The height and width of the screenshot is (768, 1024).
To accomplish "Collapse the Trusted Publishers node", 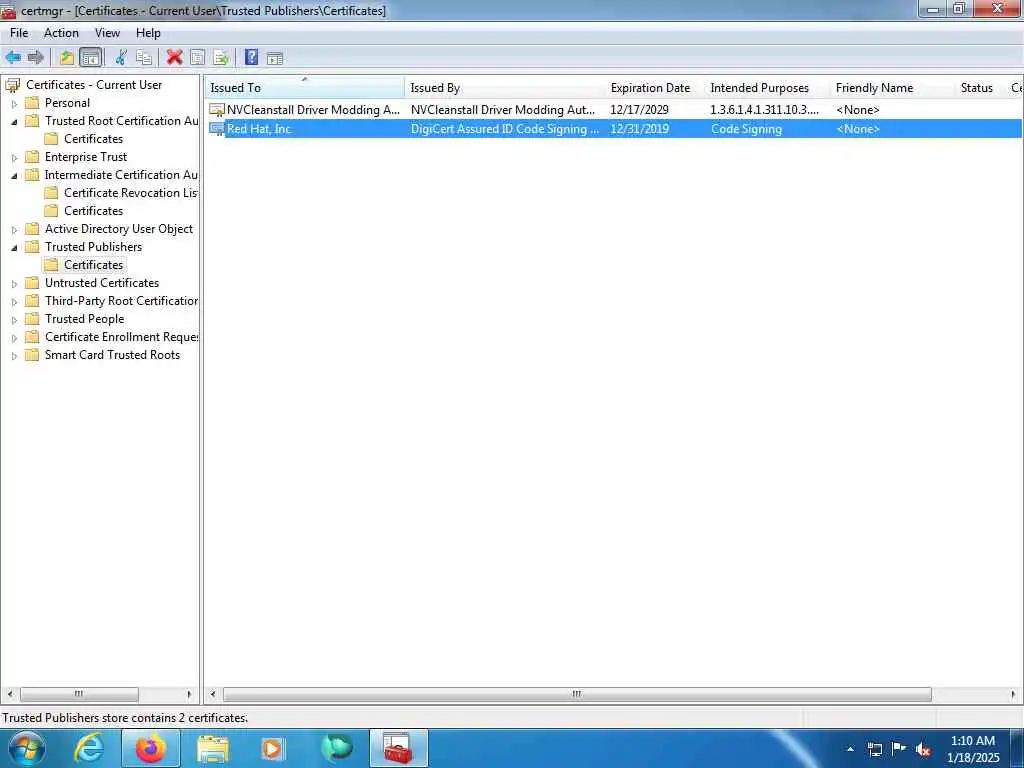I will [x=14, y=248].
